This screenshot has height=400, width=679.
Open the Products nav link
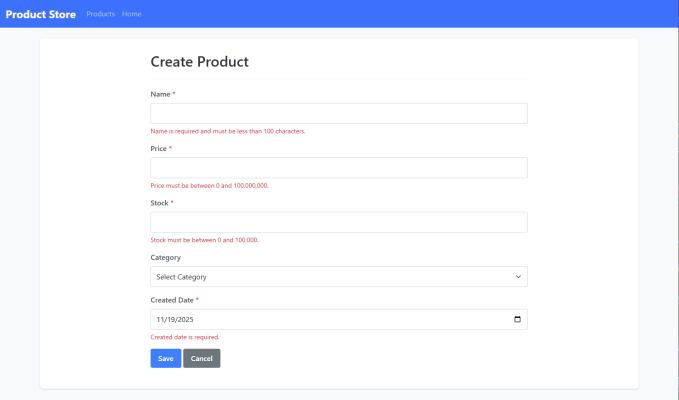point(100,14)
